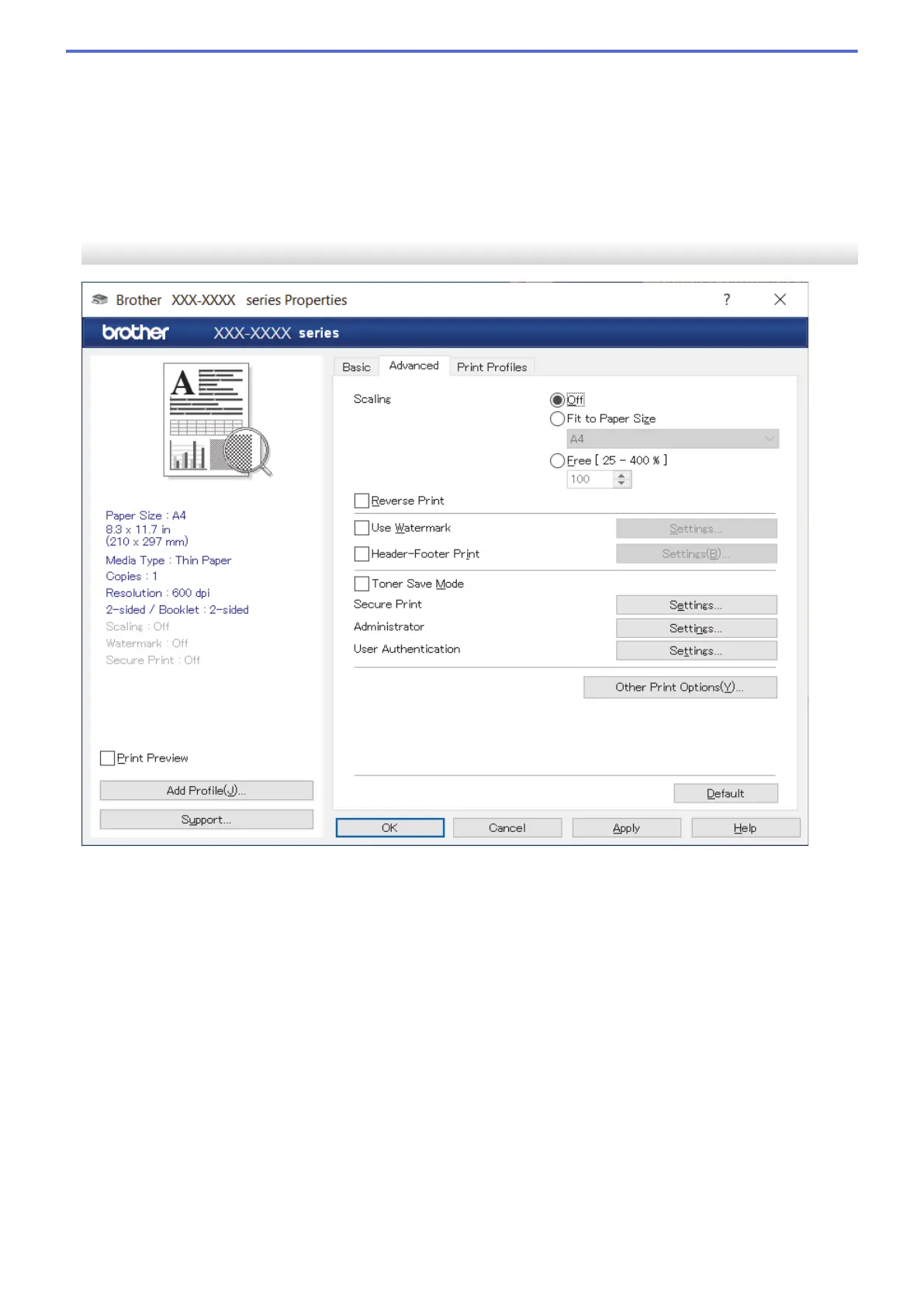Click the Cancel button
The image size is (924, 1307).
[x=507, y=828]
